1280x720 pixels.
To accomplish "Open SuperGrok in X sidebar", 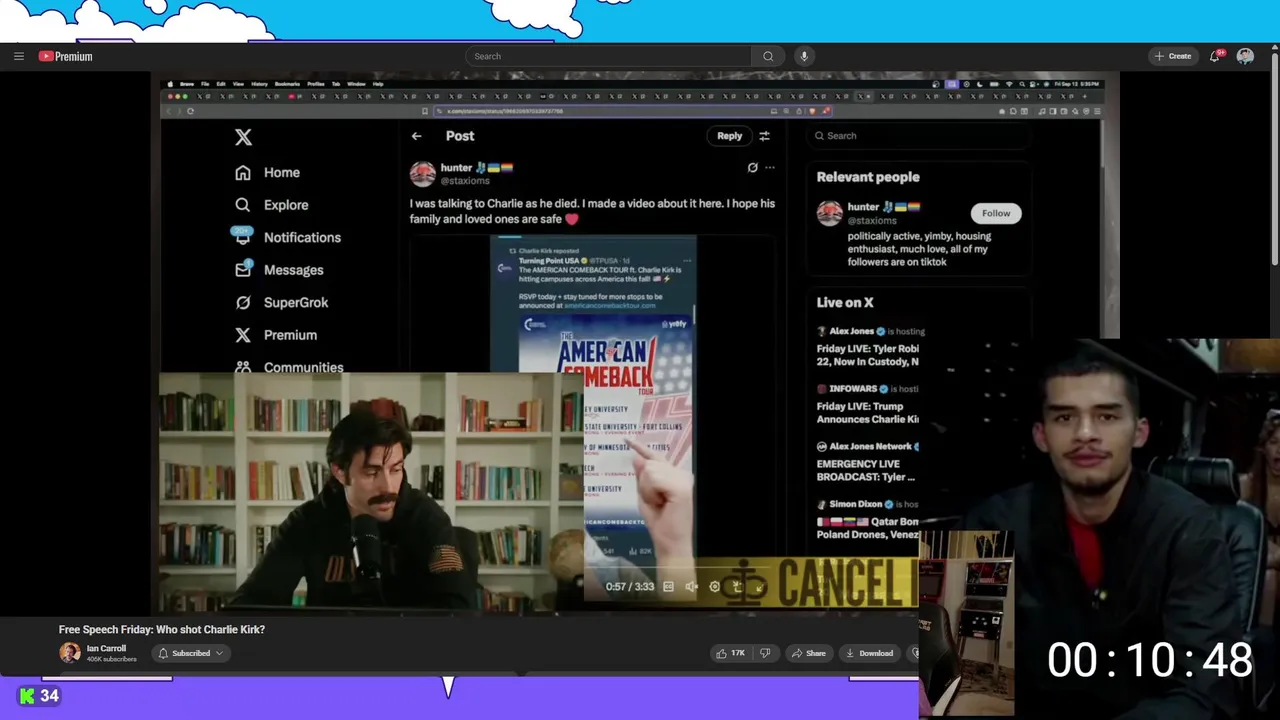I will click(296, 302).
